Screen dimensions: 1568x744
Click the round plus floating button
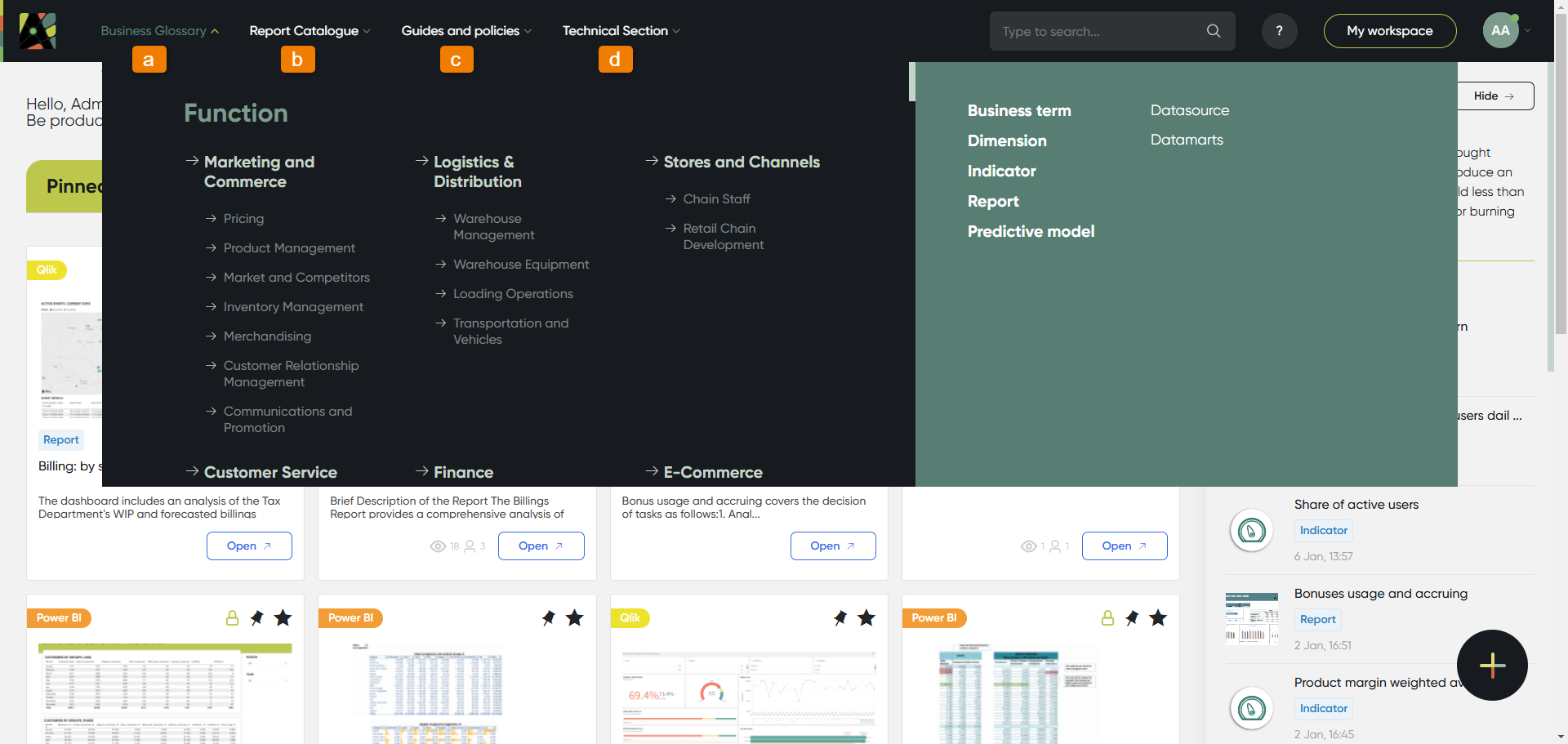click(1492, 665)
